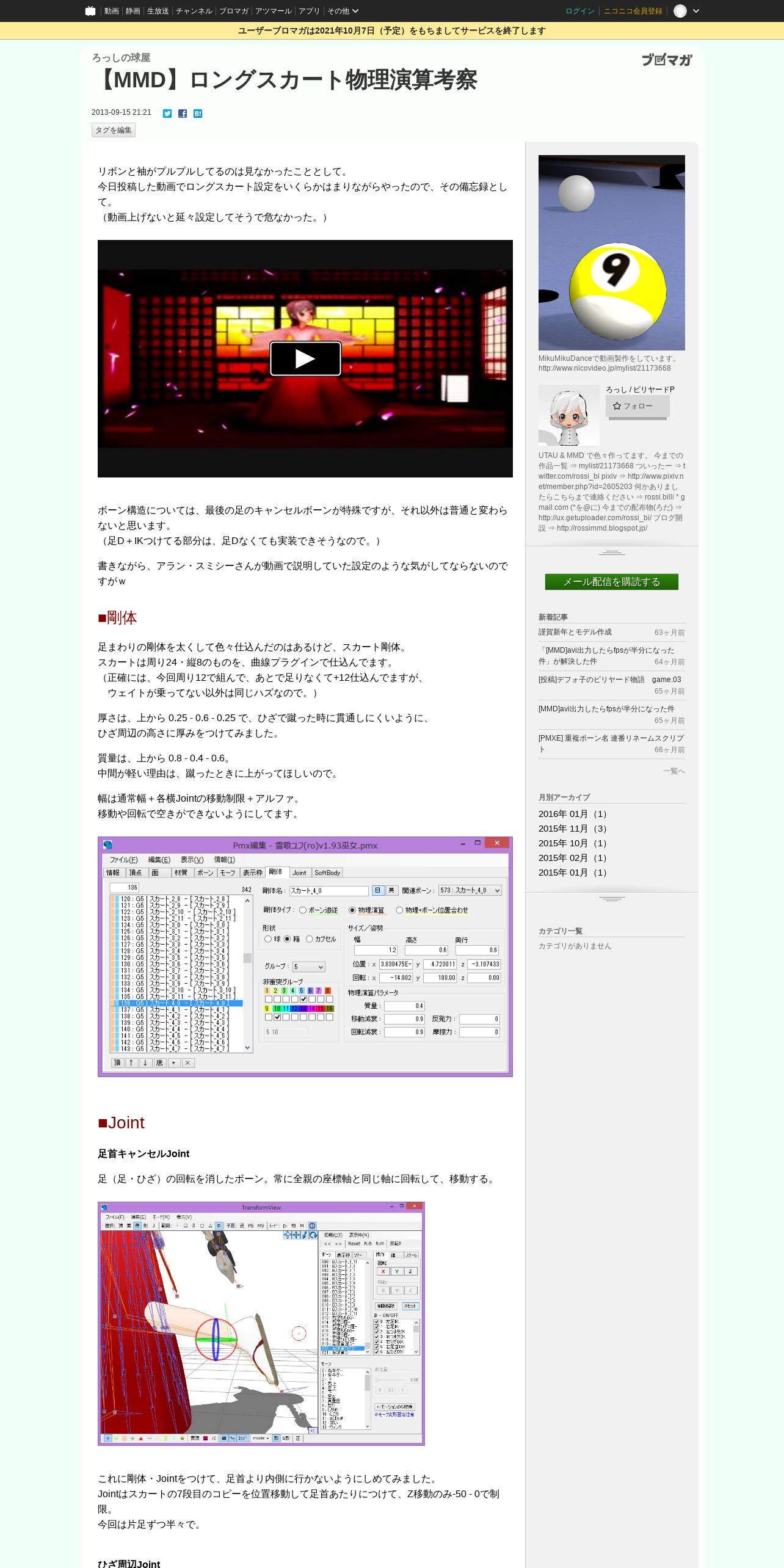Open the 2015年 10月 archive

[573, 843]
